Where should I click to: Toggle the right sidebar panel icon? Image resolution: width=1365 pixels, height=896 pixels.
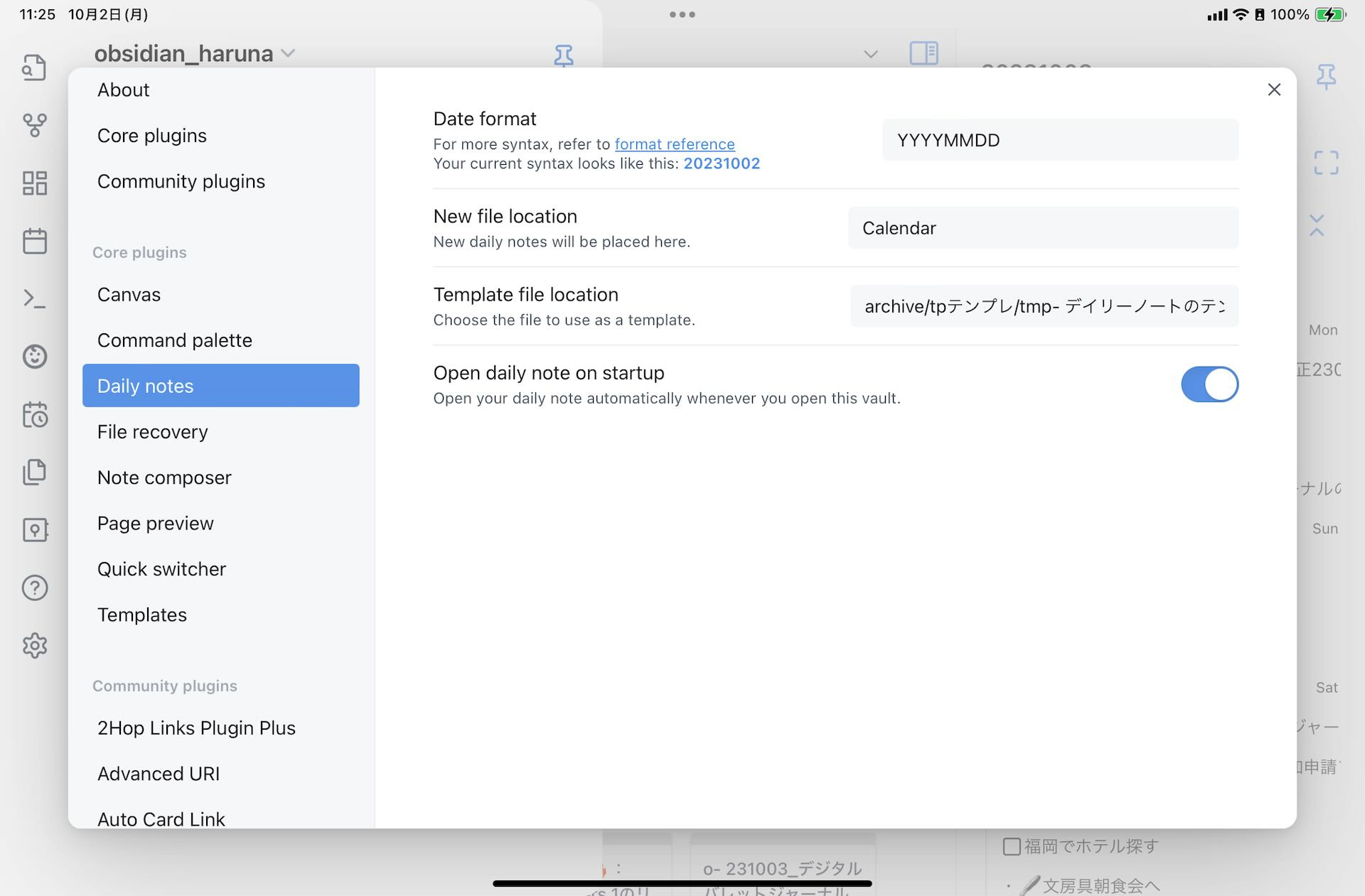(924, 53)
